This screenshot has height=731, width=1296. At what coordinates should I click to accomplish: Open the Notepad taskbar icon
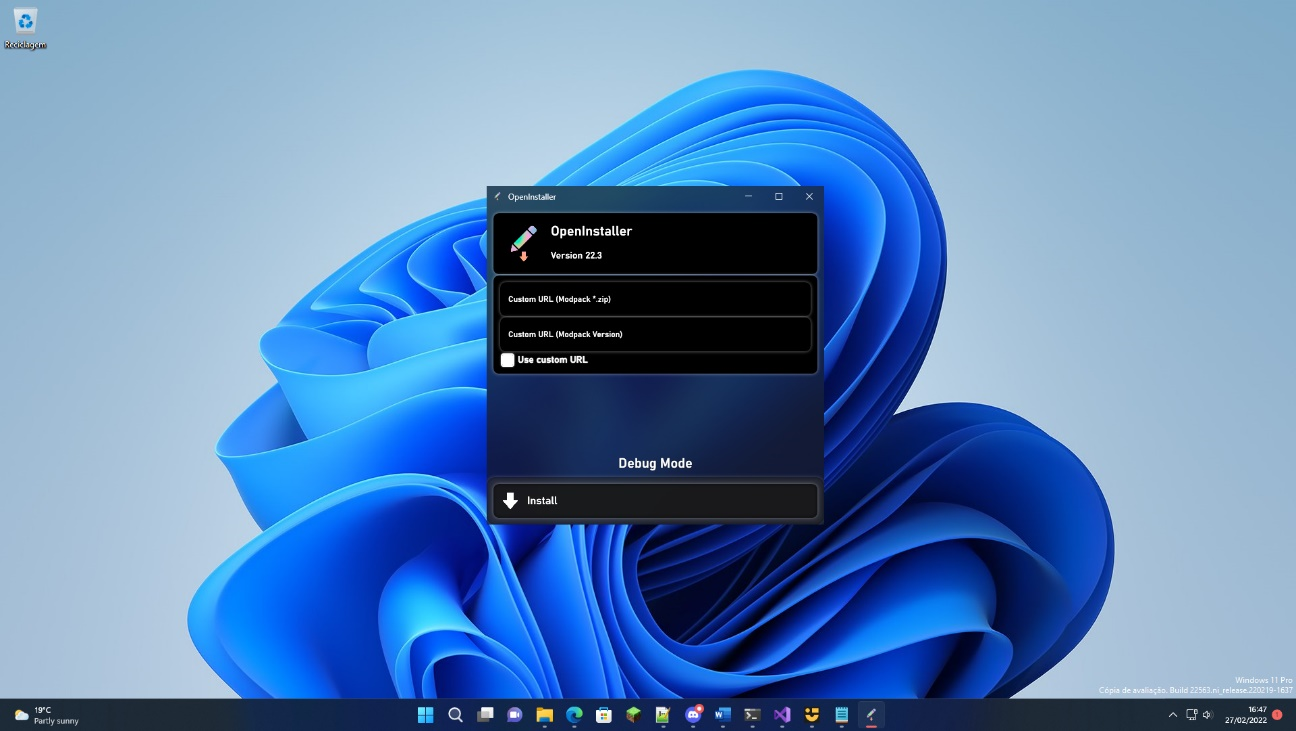[x=842, y=715]
